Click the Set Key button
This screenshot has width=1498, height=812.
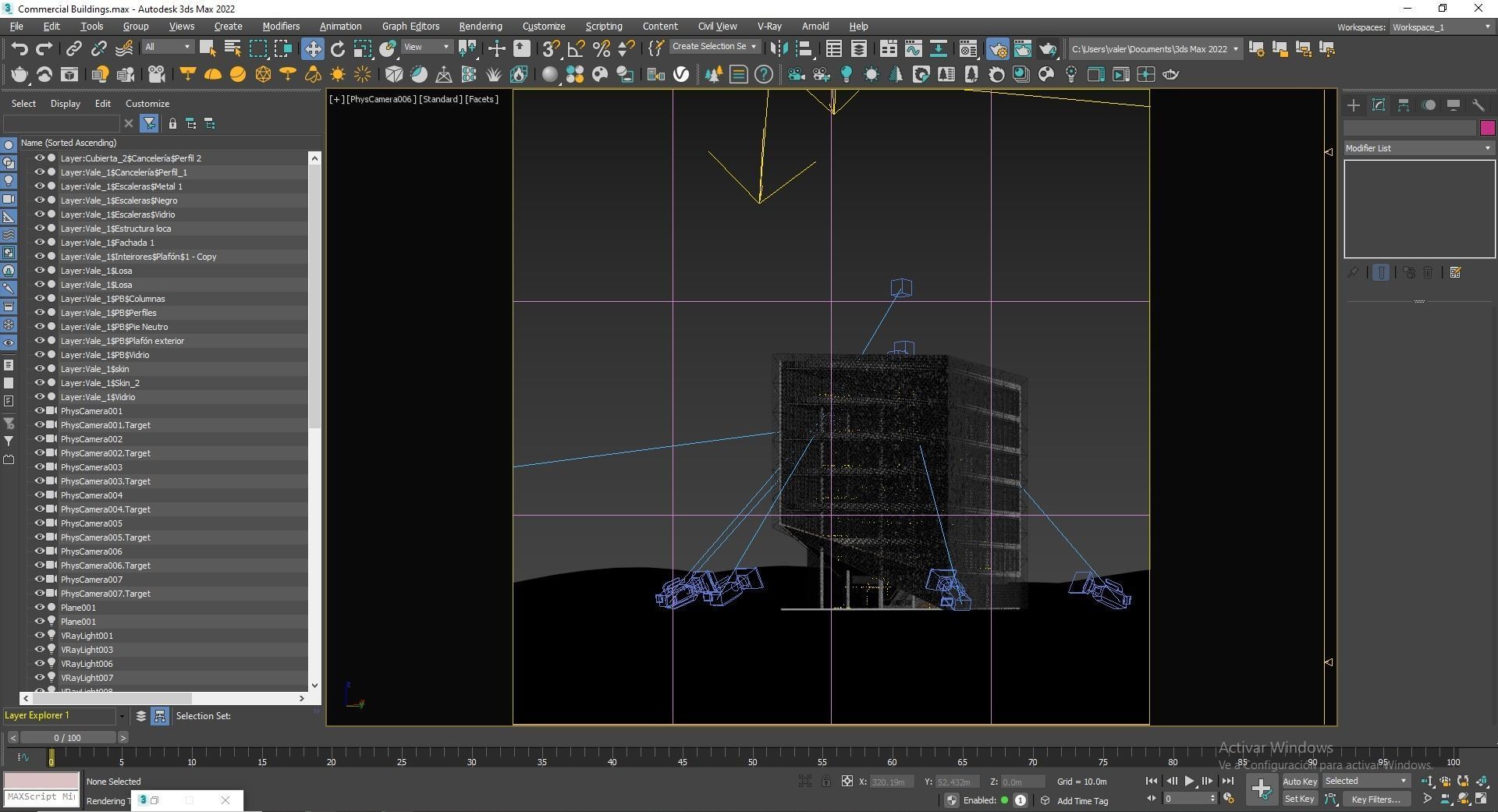pyautogui.click(x=1299, y=800)
